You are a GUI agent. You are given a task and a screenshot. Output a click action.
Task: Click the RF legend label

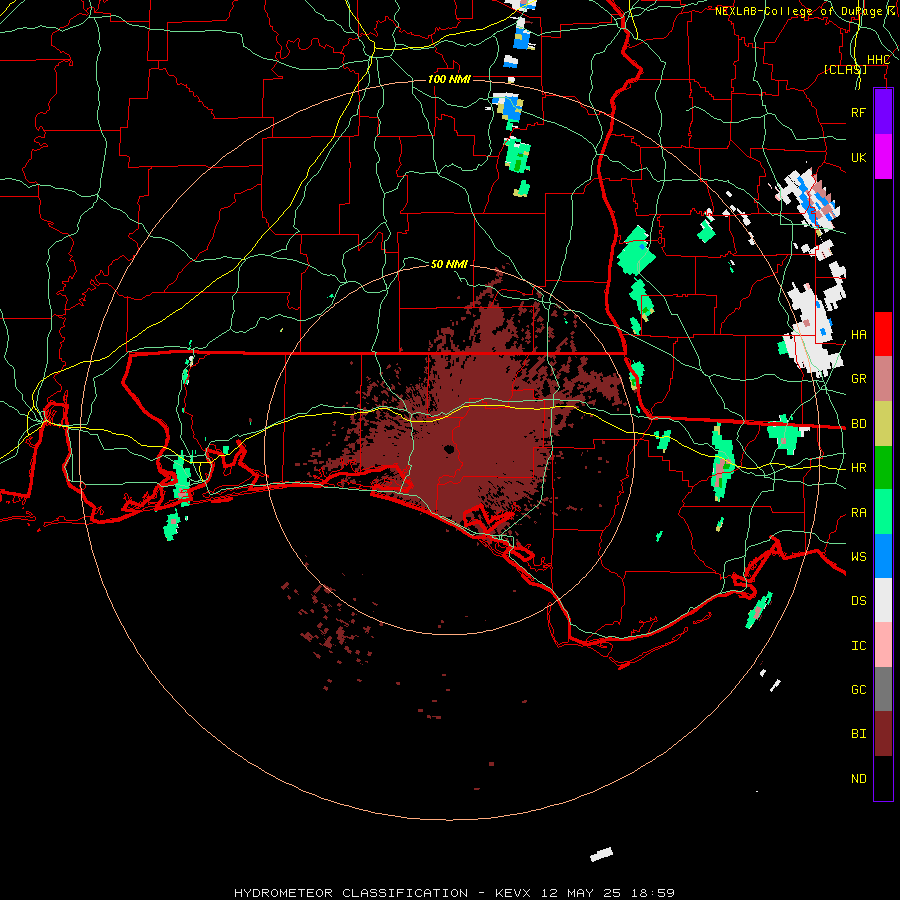[858, 112]
